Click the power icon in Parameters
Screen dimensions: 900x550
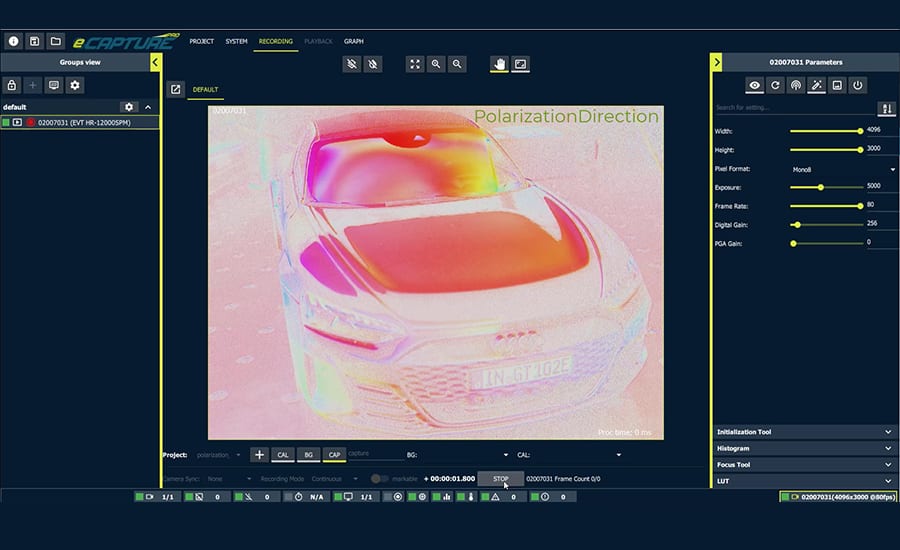(858, 86)
